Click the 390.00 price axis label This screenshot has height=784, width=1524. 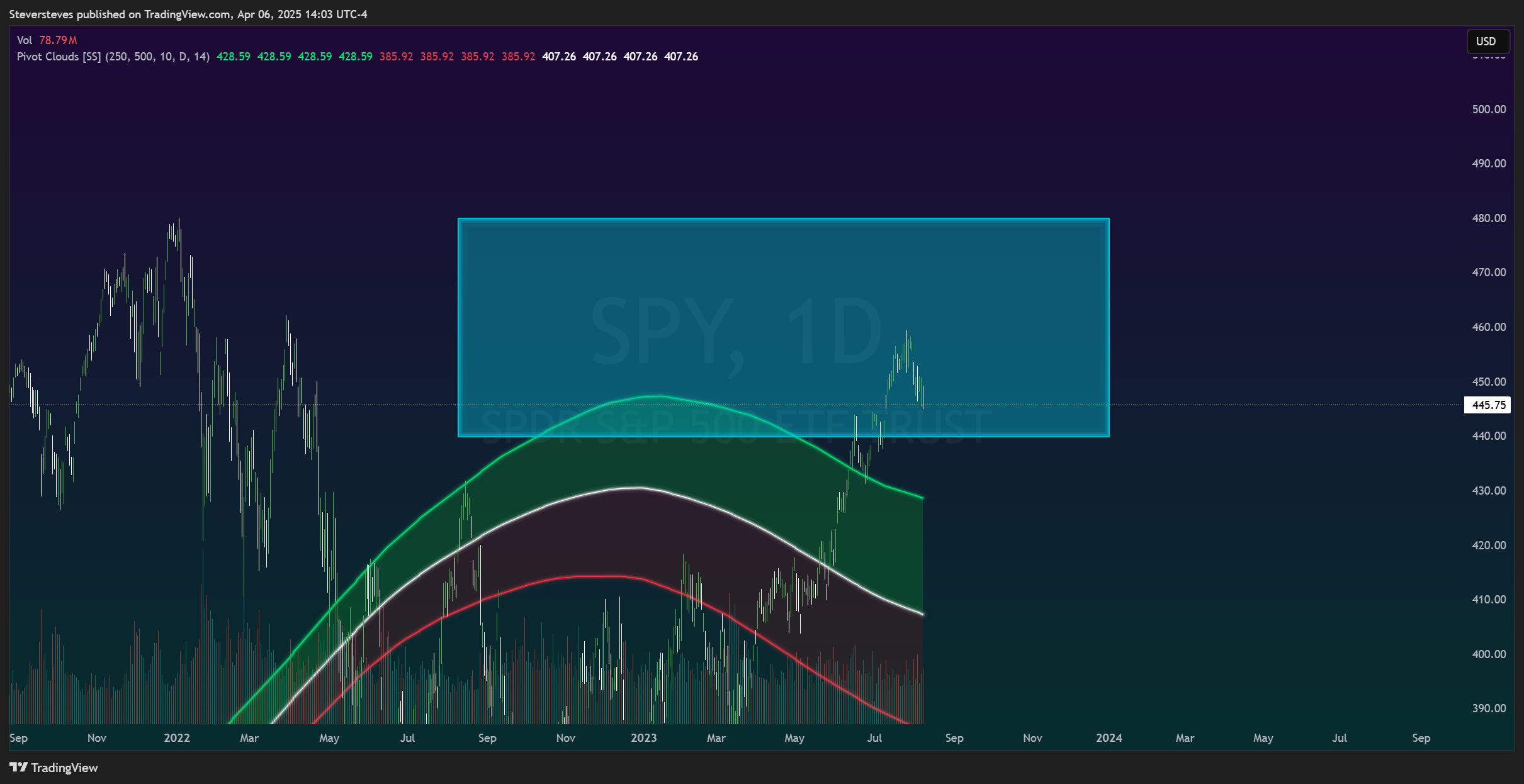pos(1489,708)
